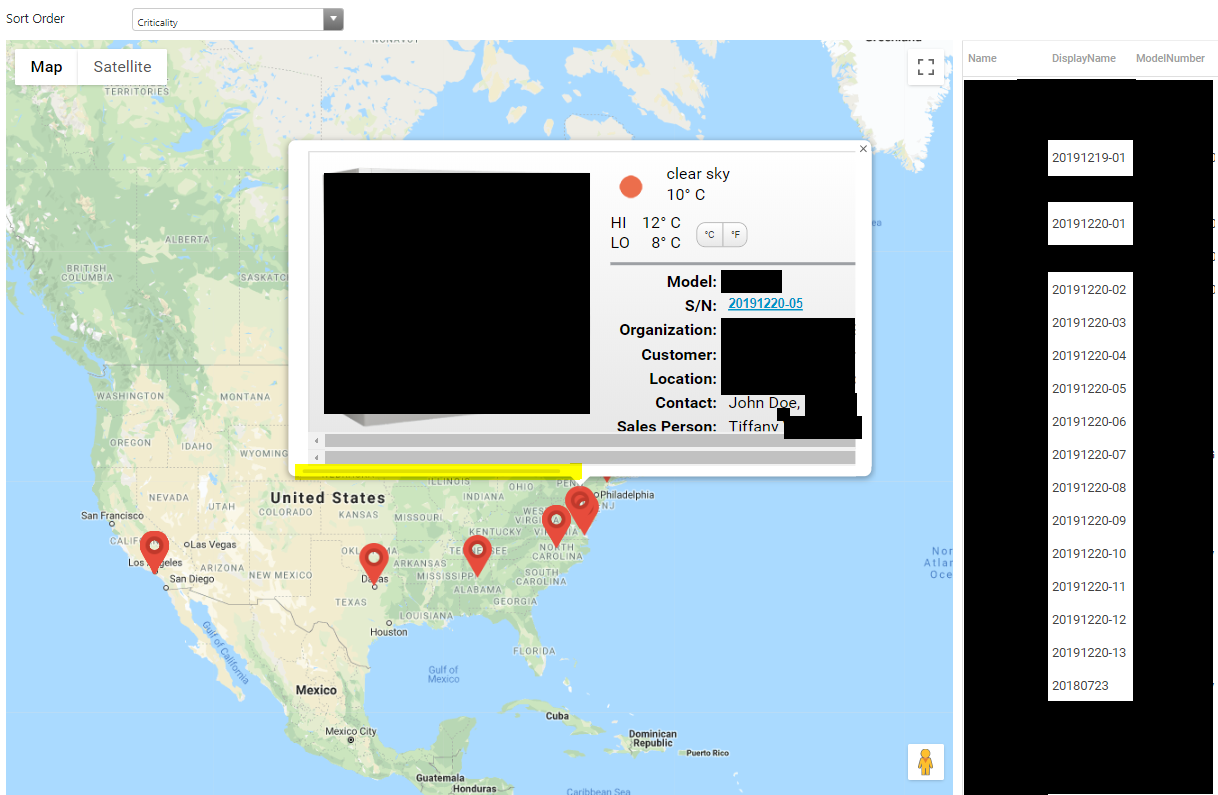Screen dimensions: 1218x795
Task: Sort the list by the Name column header
Action: (x=980, y=58)
